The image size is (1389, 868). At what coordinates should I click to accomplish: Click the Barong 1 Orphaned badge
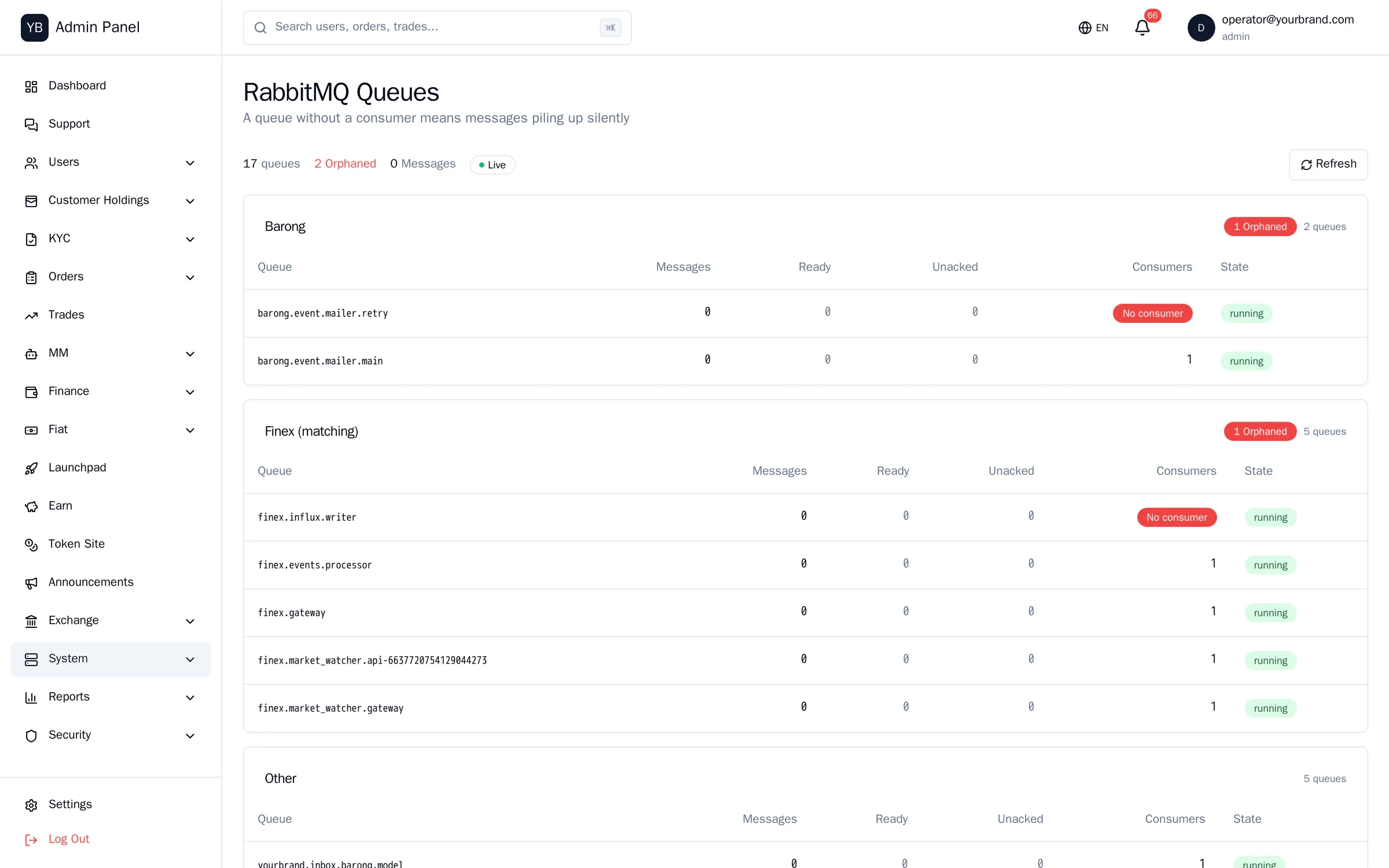coord(1260,226)
